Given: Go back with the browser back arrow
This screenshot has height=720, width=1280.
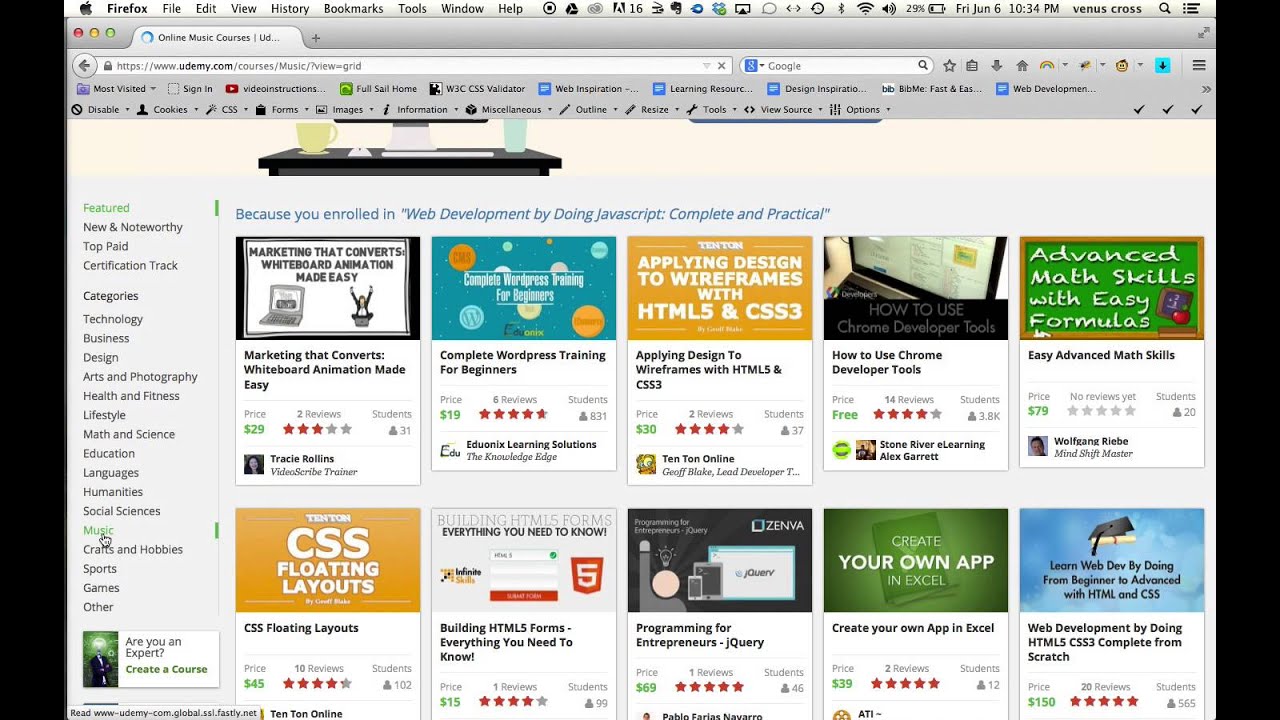Looking at the screenshot, I should (84, 65).
